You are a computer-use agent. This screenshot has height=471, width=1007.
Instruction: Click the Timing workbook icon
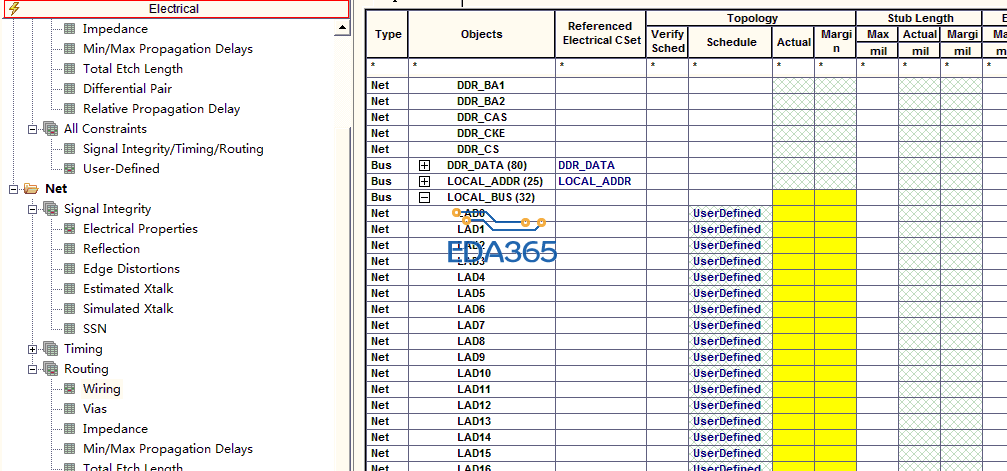tap(51, 349)
